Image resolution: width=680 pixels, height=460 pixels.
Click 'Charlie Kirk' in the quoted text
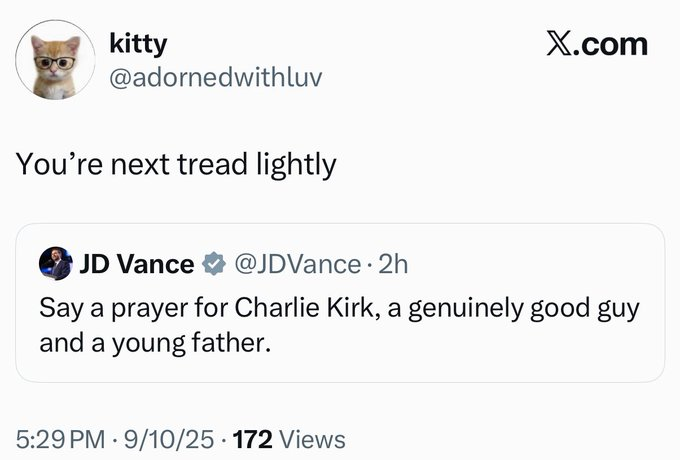304,308
